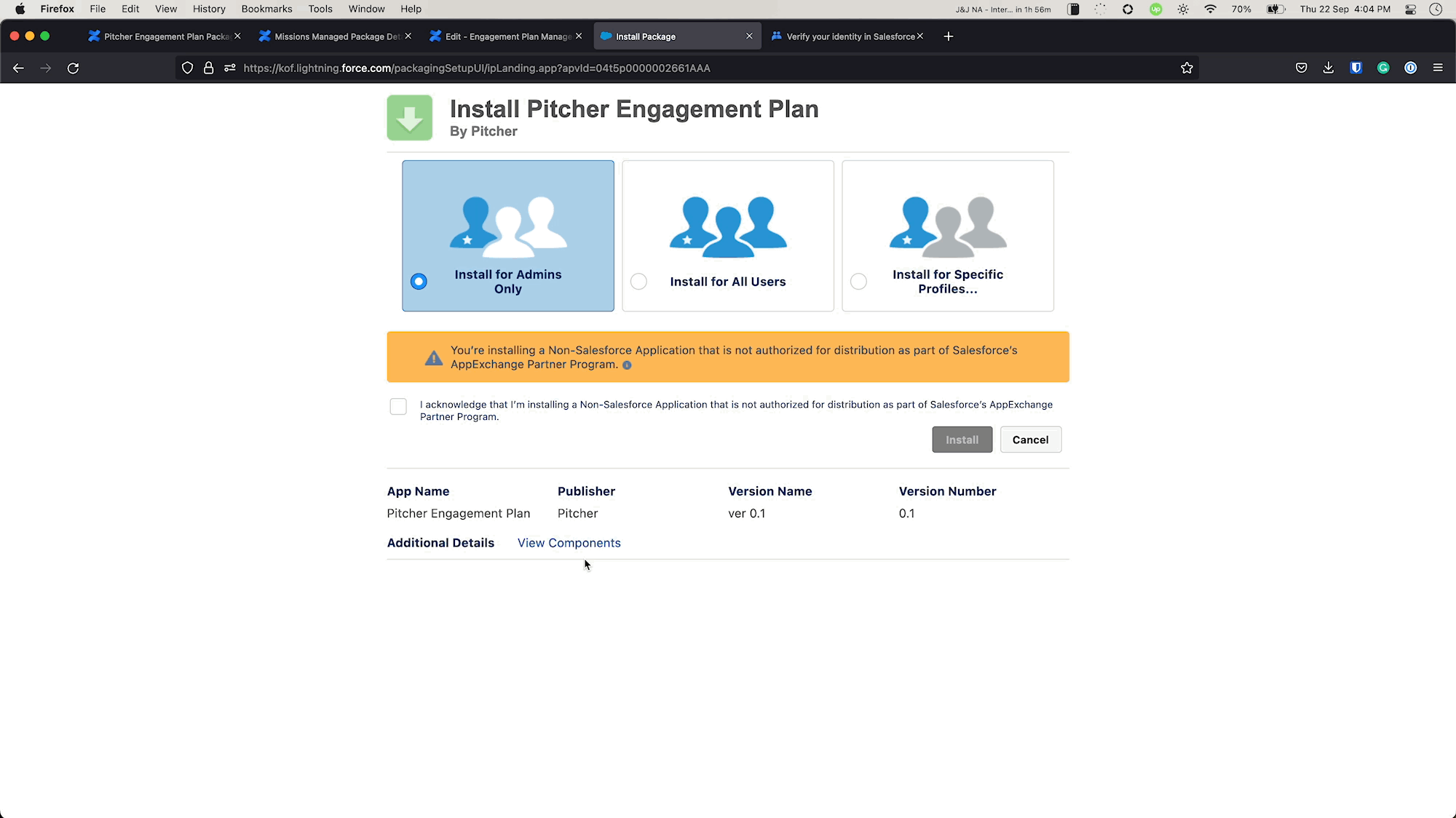The height and width of the screenshot is (818, 1456).
Task: Check the acknowledge non-Salesforce application checkbox
Action: click(x=398, y=407)
